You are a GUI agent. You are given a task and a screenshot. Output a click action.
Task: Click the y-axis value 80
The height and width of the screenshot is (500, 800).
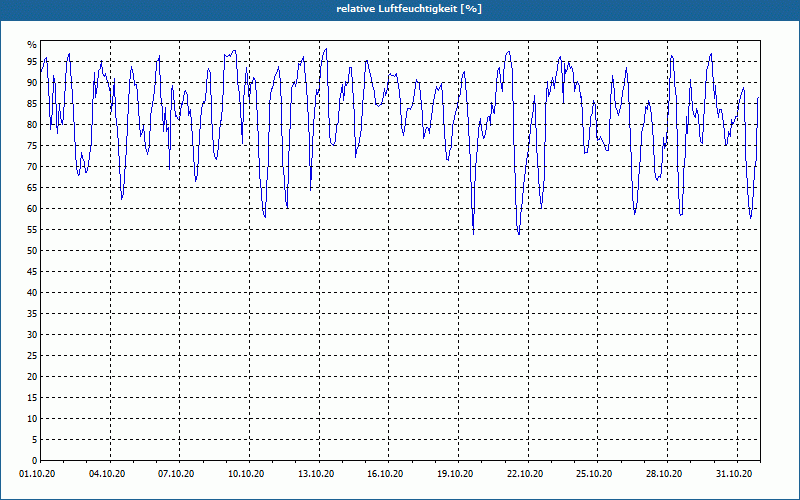pyautogui.click(x=32, y=124)
